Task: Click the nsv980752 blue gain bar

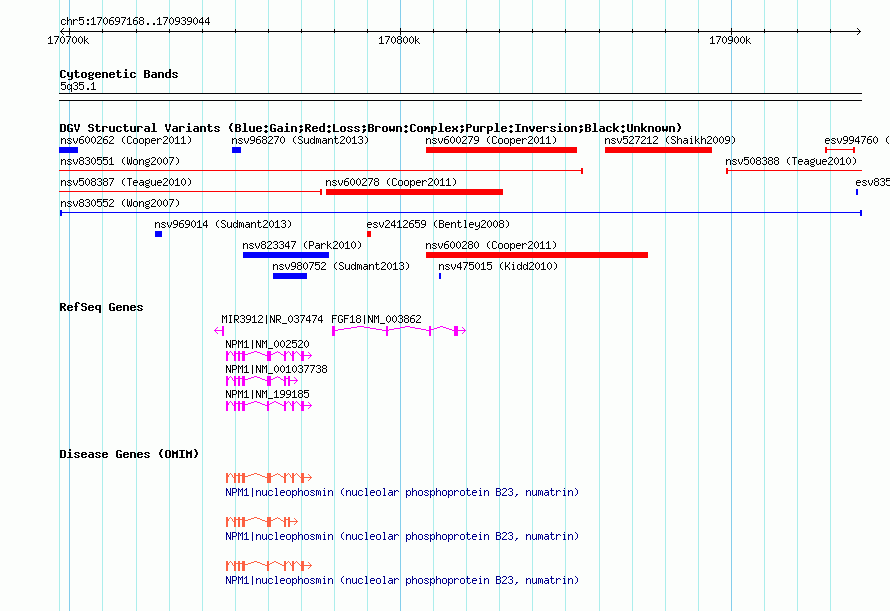Action: (290, 276)
